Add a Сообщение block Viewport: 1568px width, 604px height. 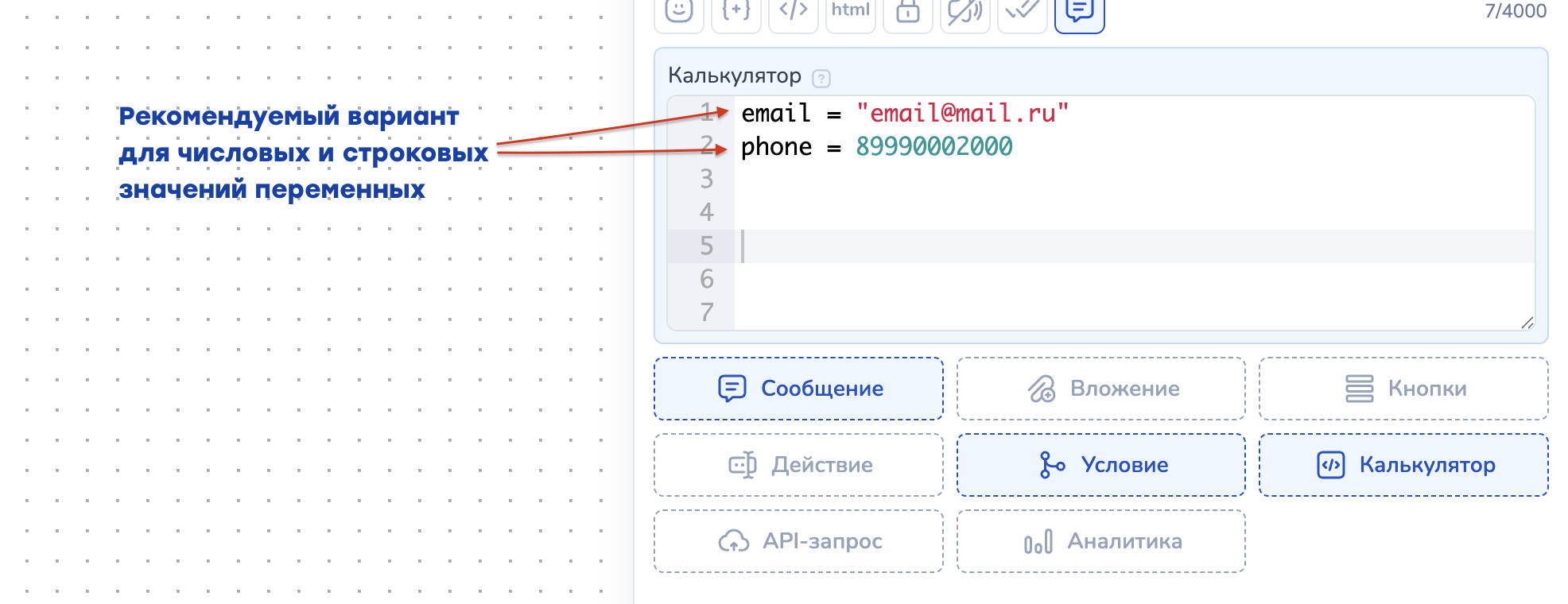798,389
